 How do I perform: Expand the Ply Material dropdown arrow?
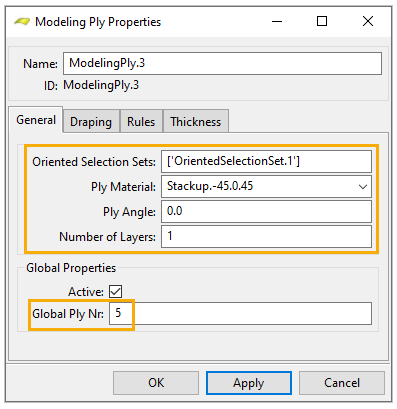[363, 187]
